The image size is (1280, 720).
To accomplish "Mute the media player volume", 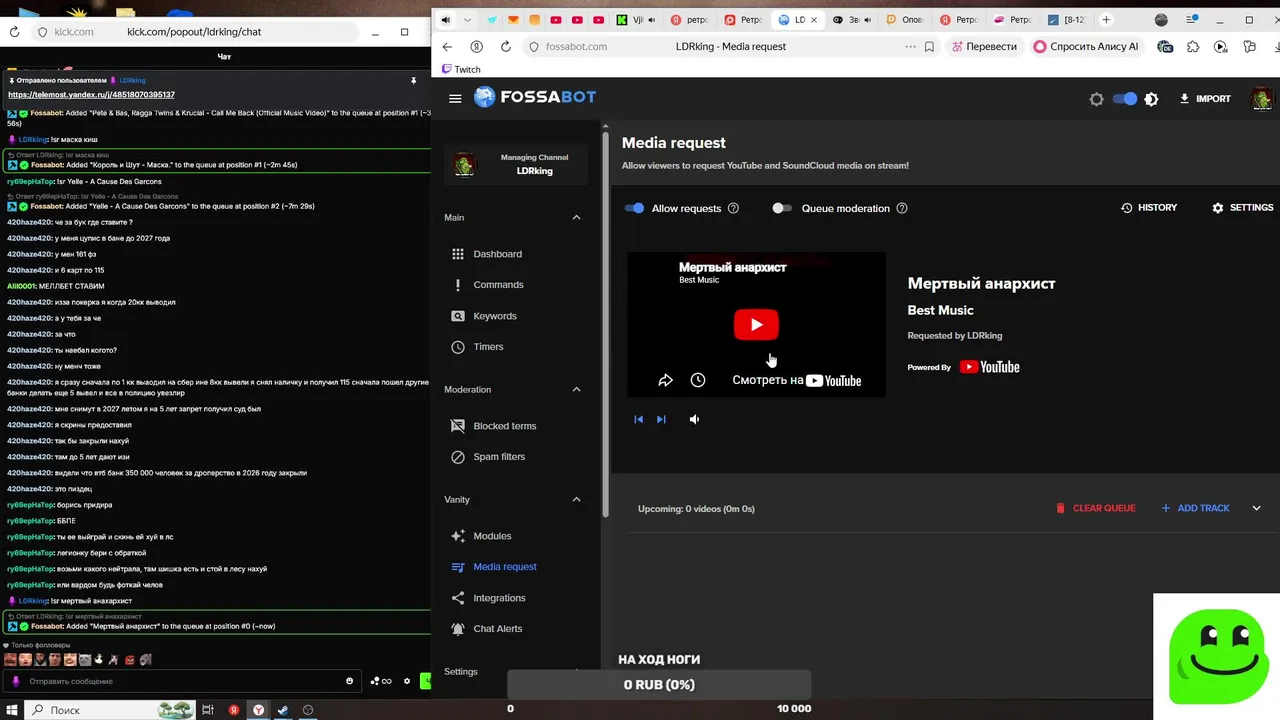I will click(694, 420).
